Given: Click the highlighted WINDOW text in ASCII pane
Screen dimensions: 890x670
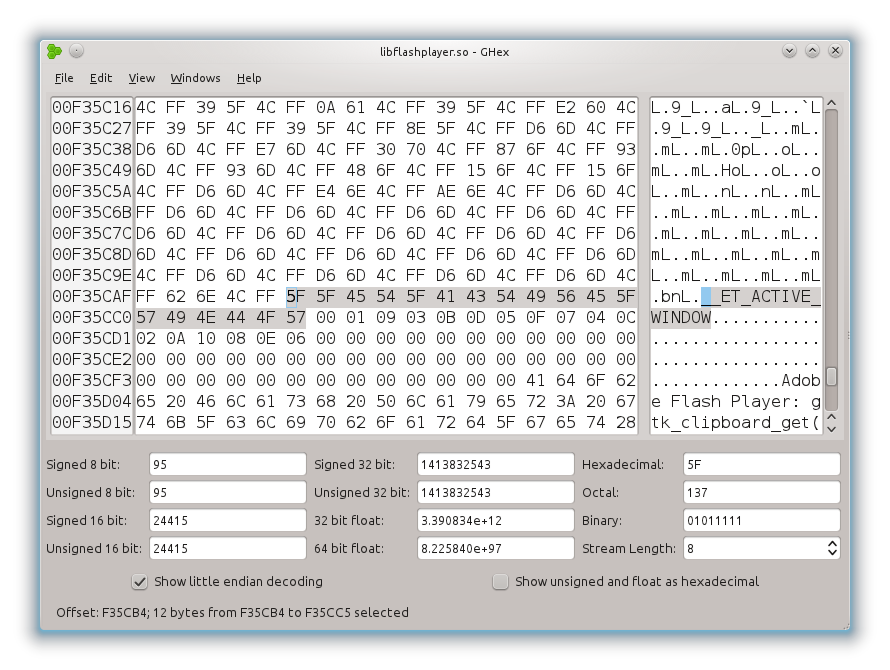Looking at the screenshot, I should point(681,317).
